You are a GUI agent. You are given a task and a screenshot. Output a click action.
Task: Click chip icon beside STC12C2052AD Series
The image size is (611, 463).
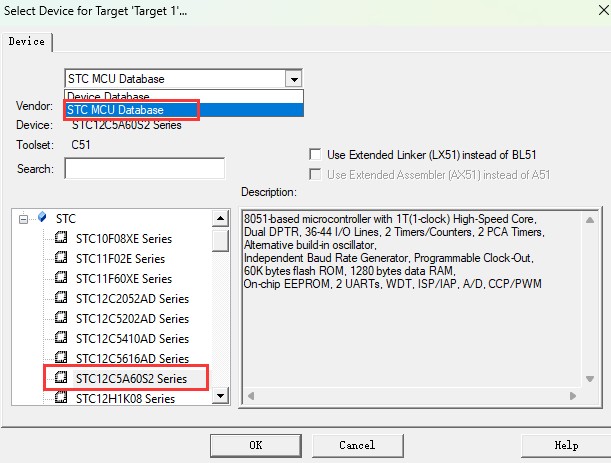pos(61,297)
